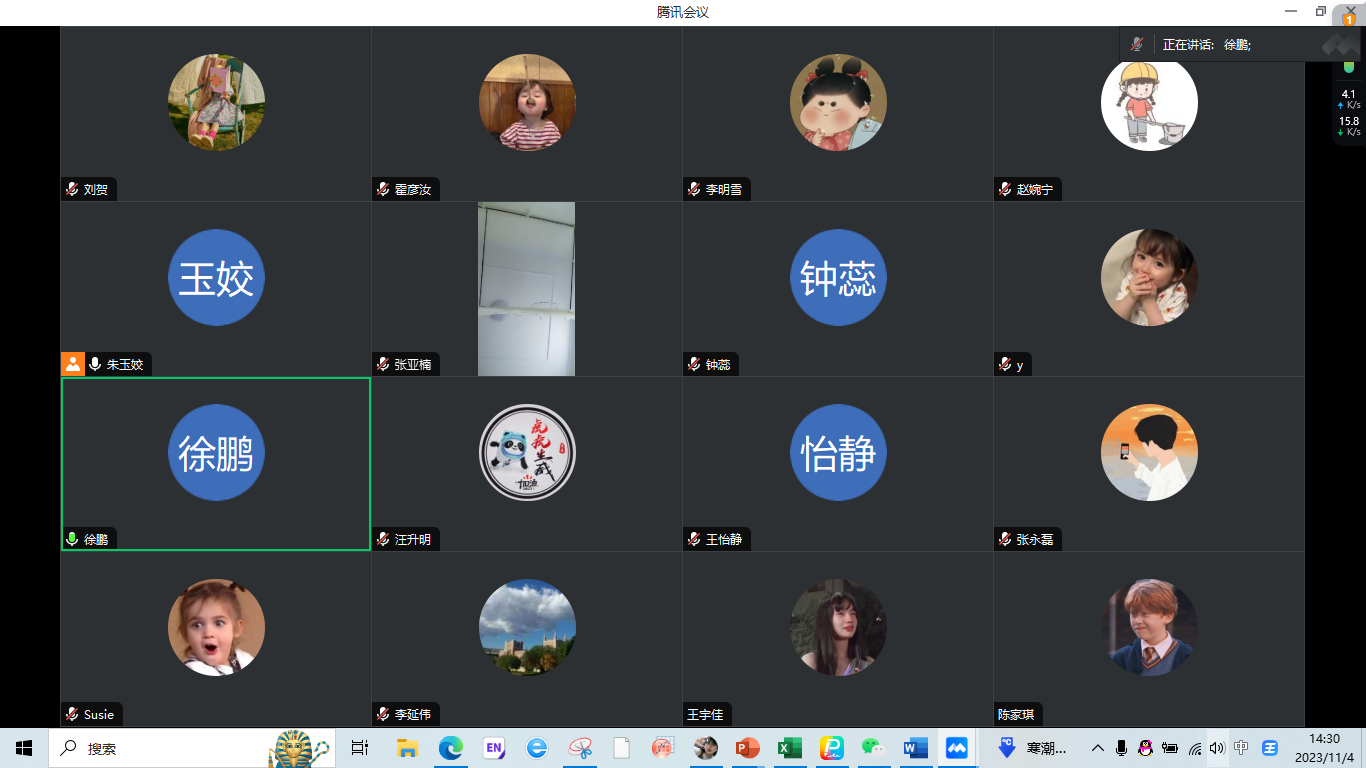The image size is (1366, 768).
Task: Click the 赵婉宁 participant name label
Action: point(1034,189)
